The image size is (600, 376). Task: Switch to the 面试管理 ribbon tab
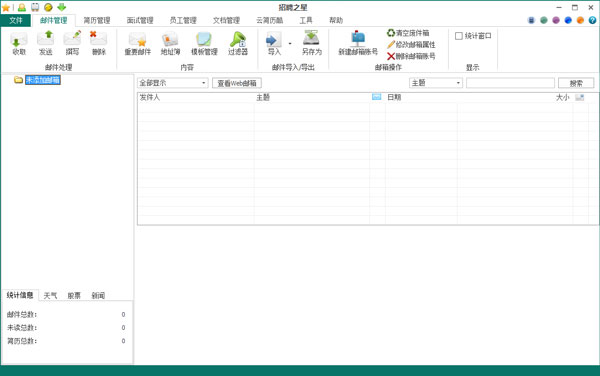140,20
